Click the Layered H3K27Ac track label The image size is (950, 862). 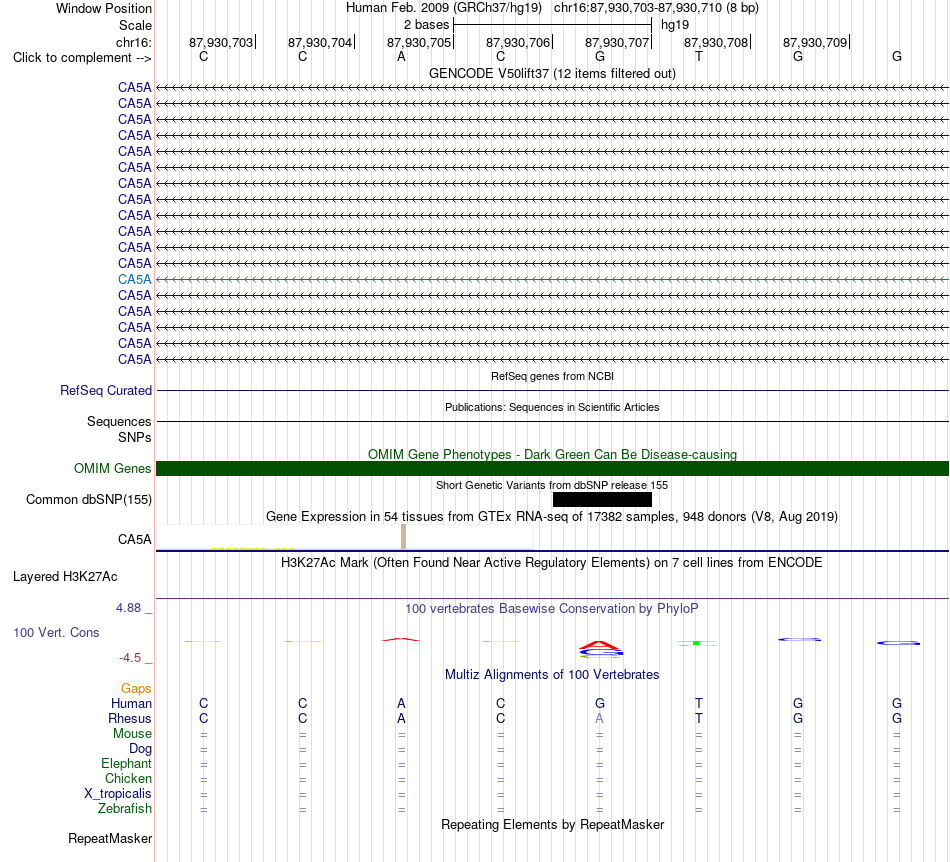click(65, 576)
